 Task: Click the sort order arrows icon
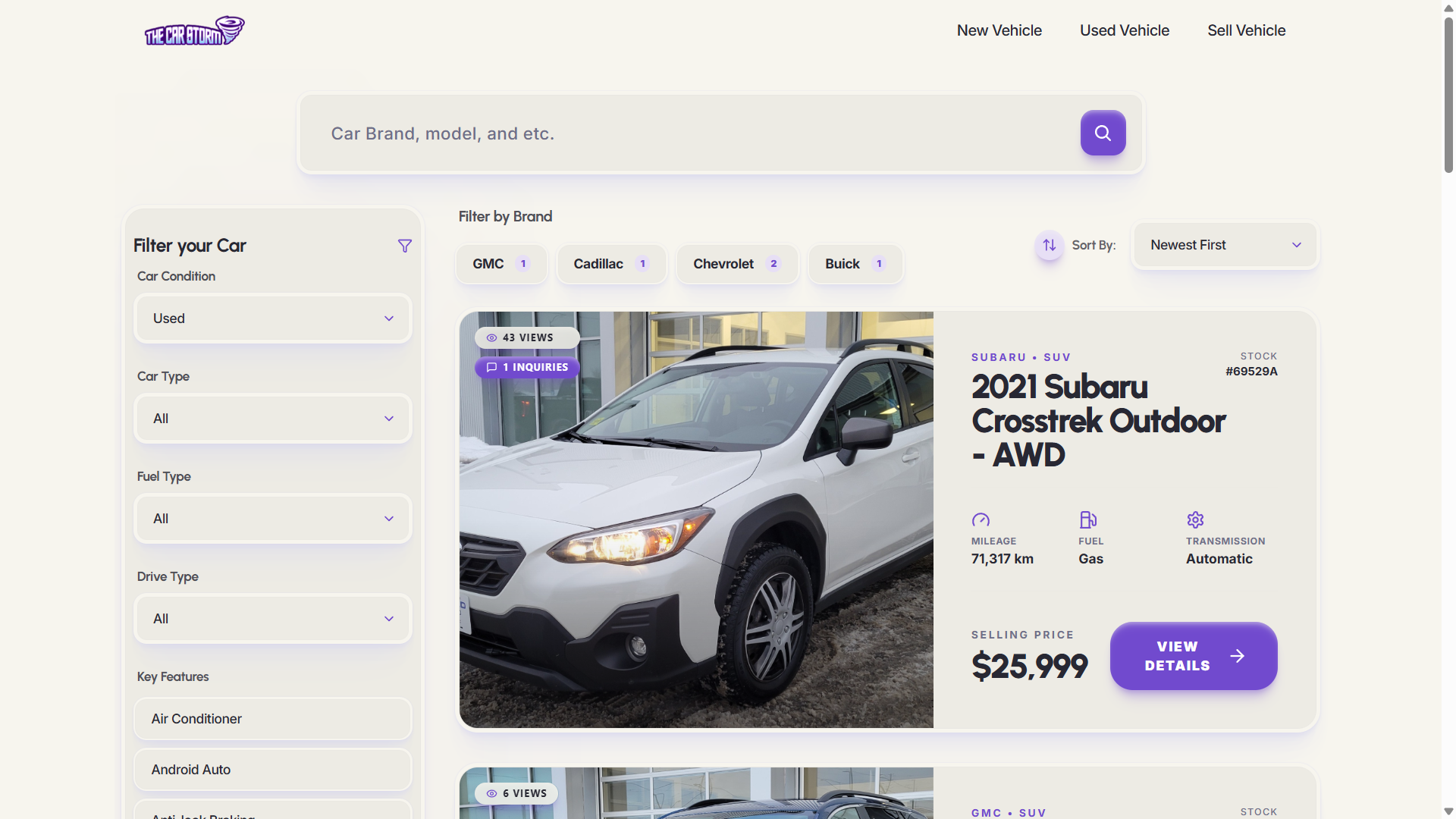point(1050,245)
